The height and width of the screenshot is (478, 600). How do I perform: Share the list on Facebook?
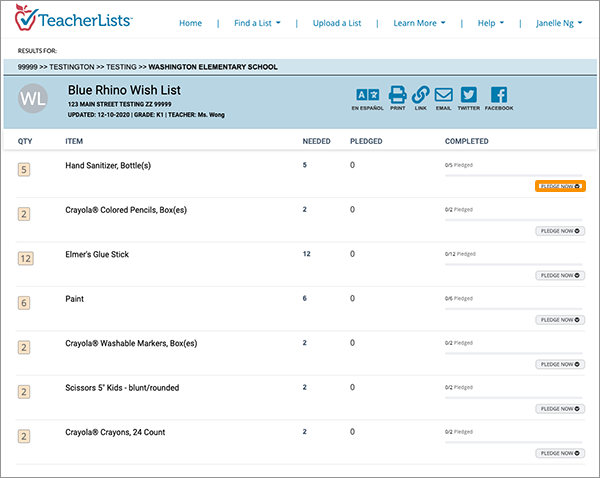[x=499, y=99]
